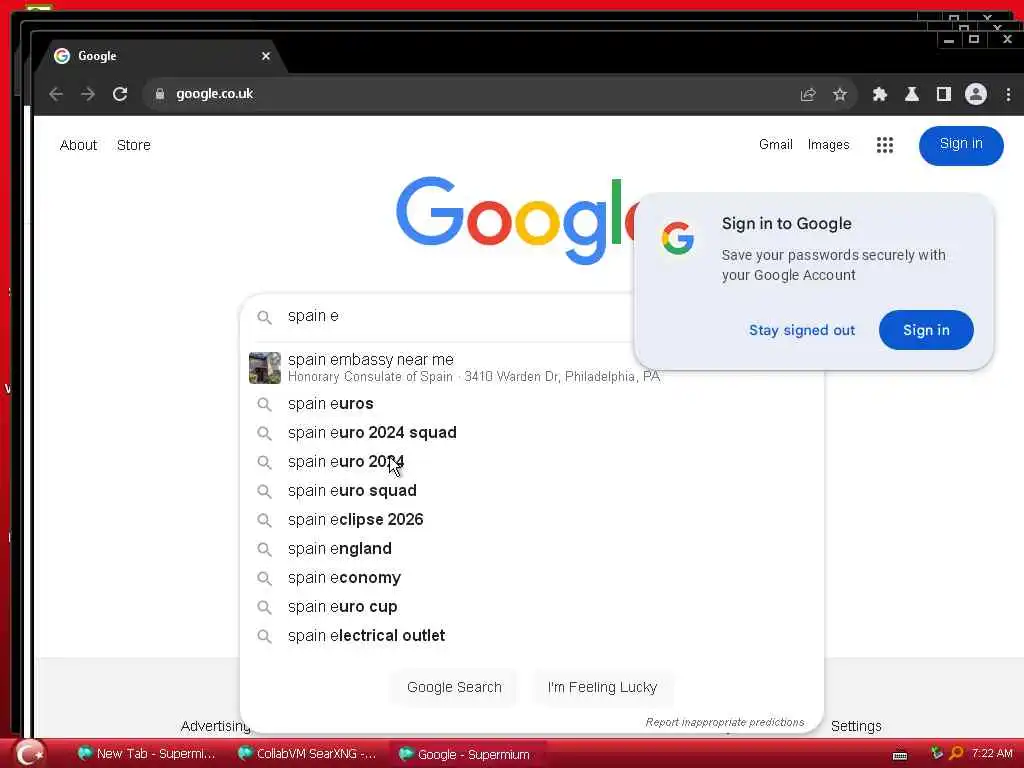Click the keyboard icon in system tray

coord(900,756)
